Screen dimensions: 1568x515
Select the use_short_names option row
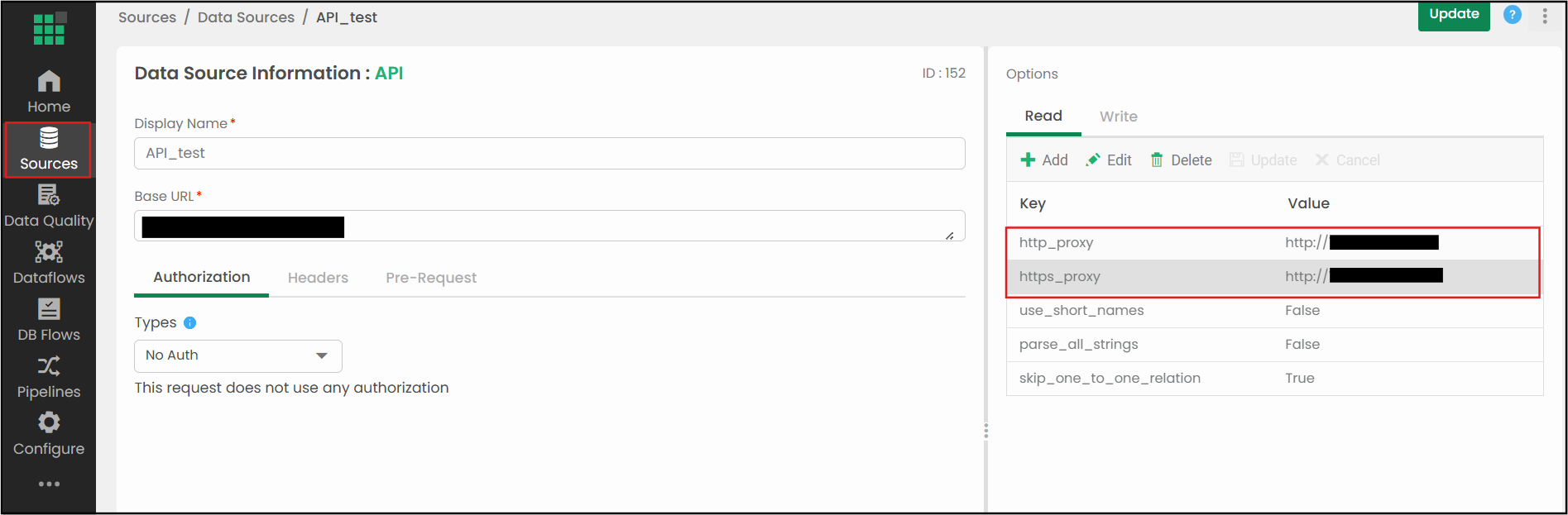[x=1274, y=311]
